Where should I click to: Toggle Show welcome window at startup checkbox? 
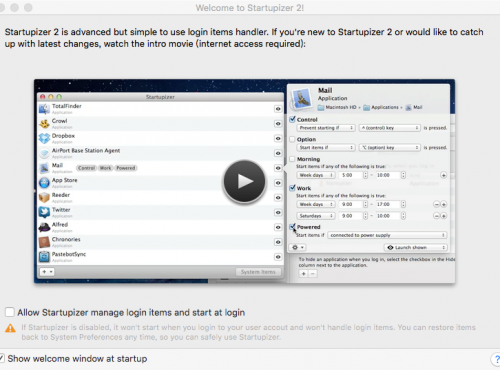click(x=2, y=358)
